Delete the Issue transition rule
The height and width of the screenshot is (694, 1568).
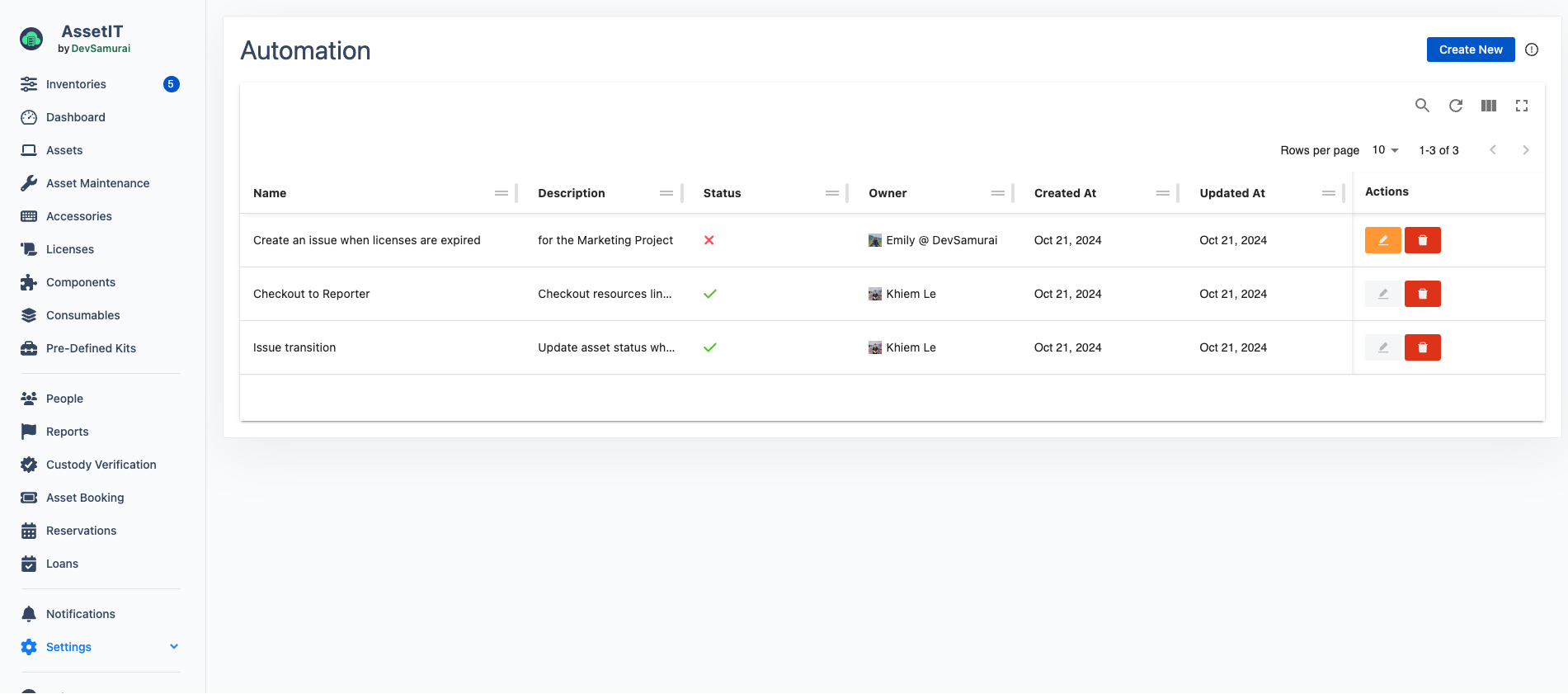(x=1422, y=347)
